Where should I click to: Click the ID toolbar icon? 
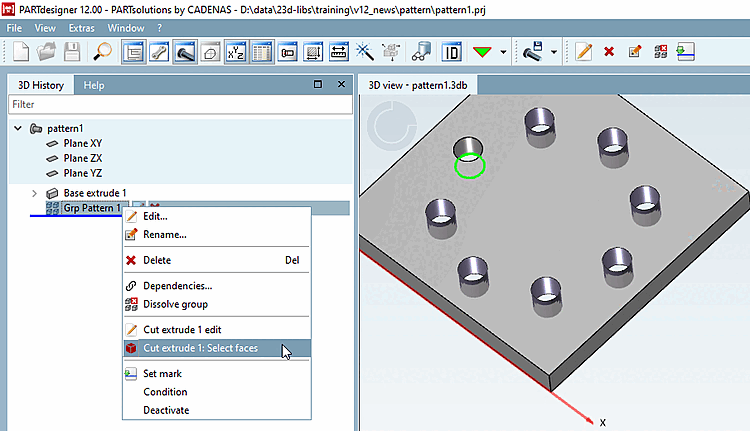[x=451, y=51]
